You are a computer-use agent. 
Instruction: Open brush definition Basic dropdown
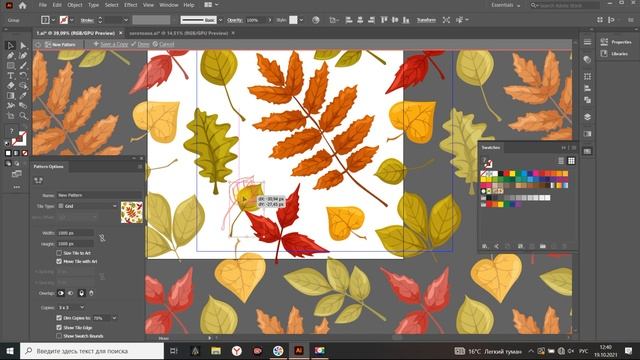[x=220, y=20]
